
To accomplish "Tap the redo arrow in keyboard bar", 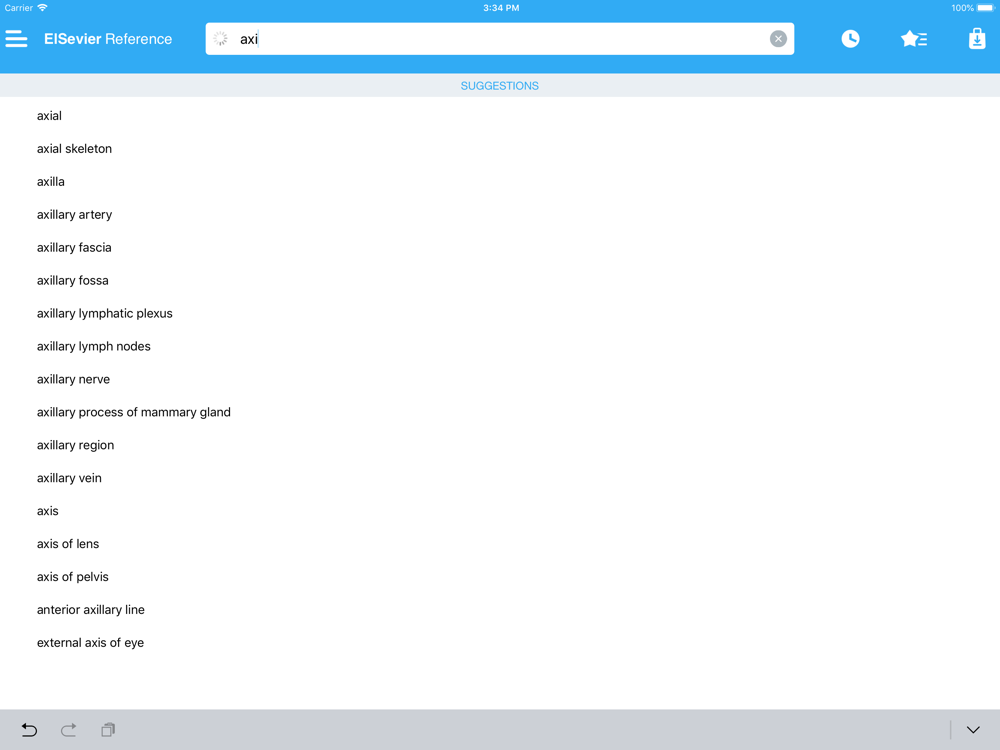I will click(69, 730).
